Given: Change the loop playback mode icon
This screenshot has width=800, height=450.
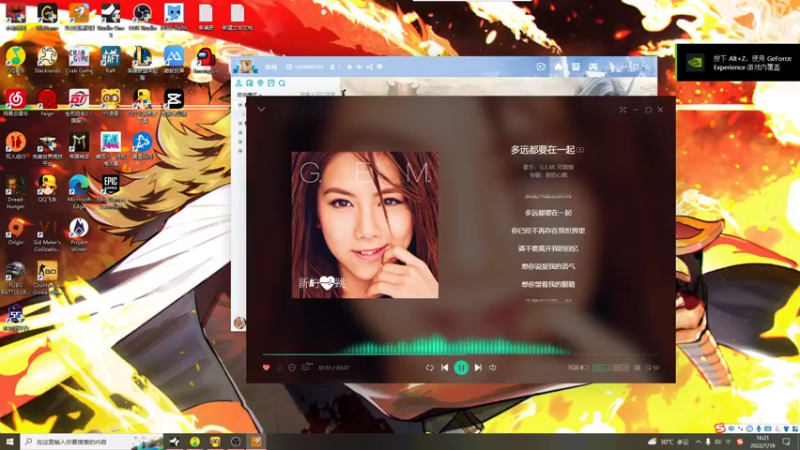Looking at the screenshot, I should (x=430, y=367).
